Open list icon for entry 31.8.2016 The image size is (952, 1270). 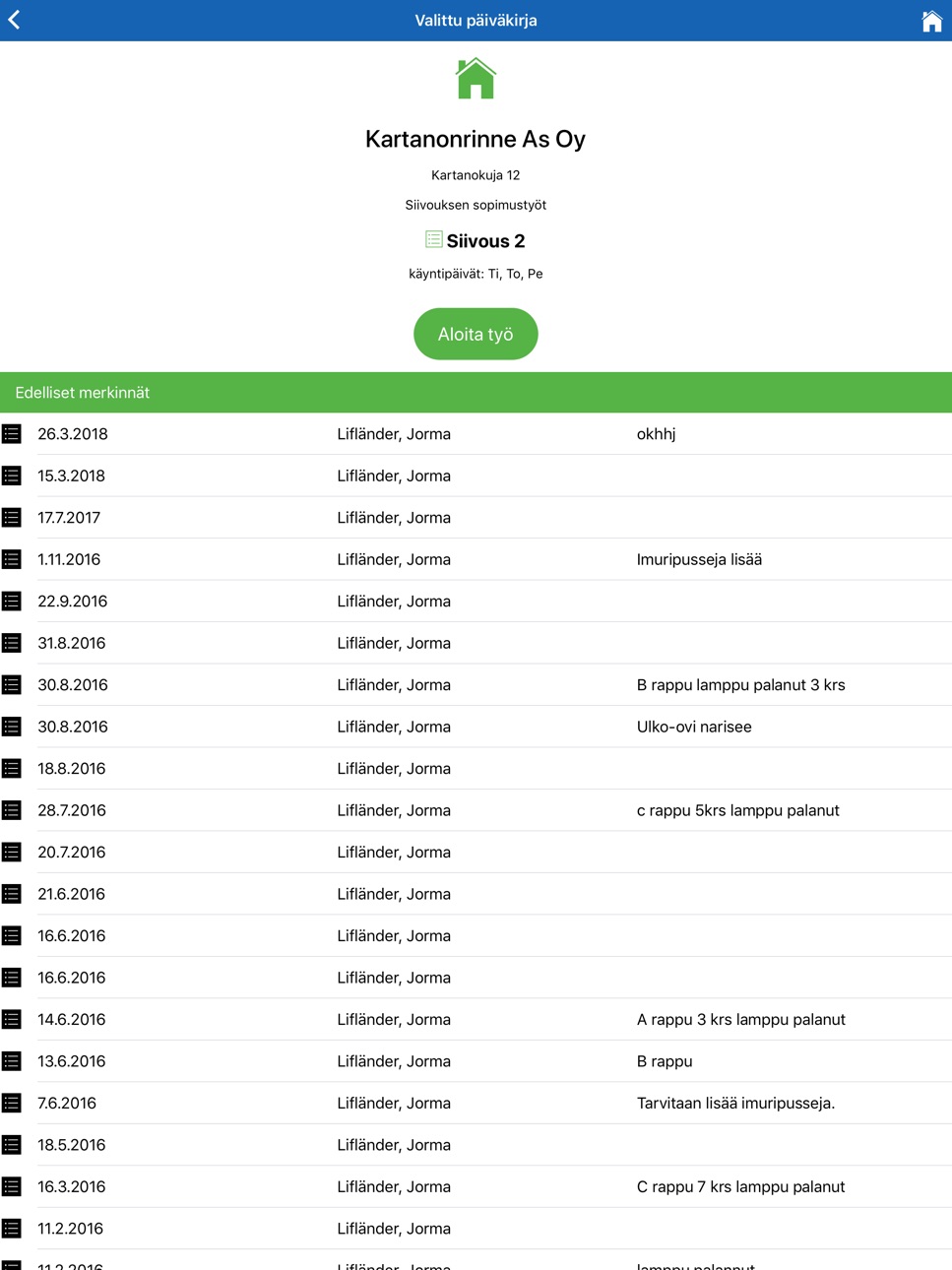(12, 643)
